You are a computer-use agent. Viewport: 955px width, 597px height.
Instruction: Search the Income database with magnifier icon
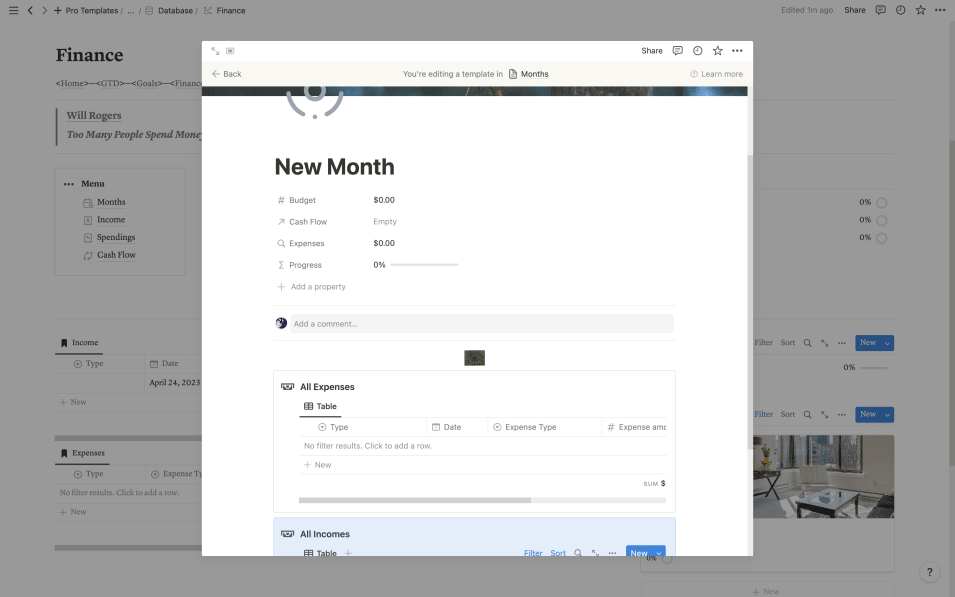pyautogui.click(x=807, y=343)
